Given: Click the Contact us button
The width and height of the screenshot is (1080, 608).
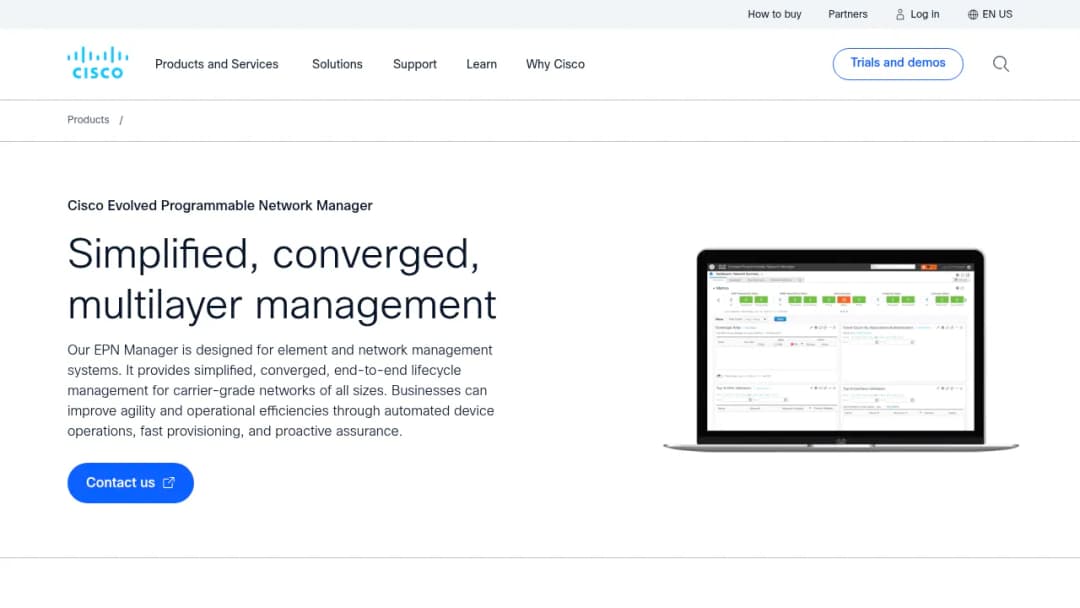Looking at the screenshot, I should point(130,483).
